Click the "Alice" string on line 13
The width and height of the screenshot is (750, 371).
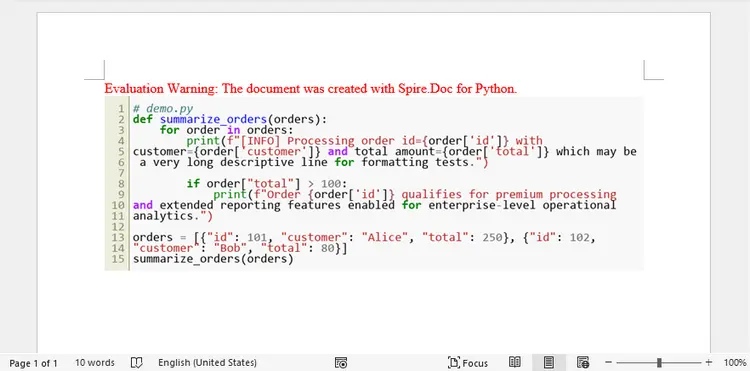pyautogui.click(x=385, y=237)
